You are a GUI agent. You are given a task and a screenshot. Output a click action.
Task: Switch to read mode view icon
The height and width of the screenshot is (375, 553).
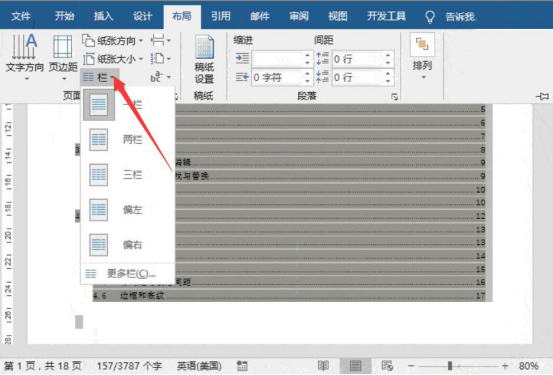323,365
